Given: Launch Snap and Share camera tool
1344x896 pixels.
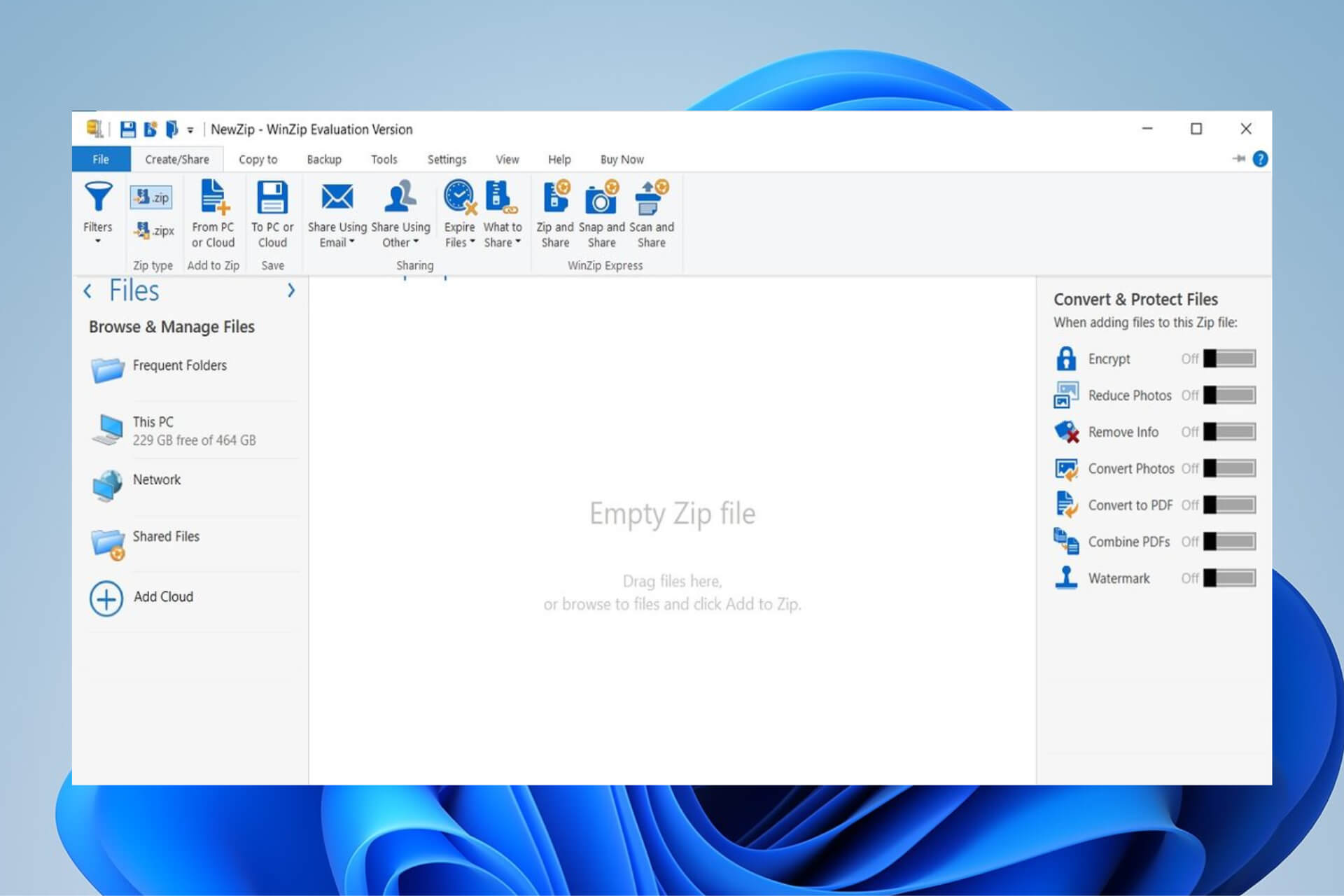Looking at the screenshot, I should (601, 214).
